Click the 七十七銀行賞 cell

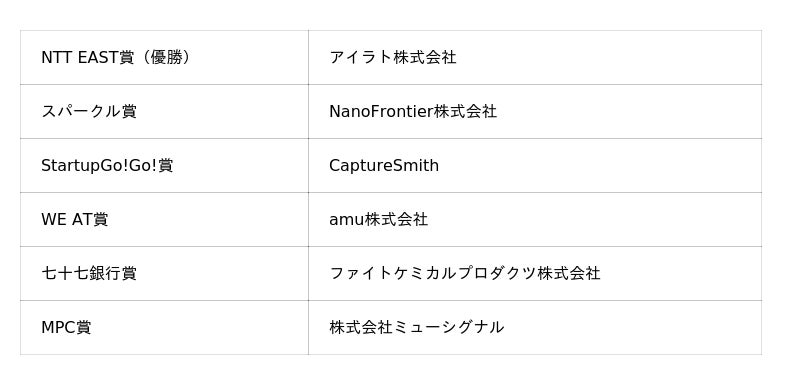click(164, 274)
